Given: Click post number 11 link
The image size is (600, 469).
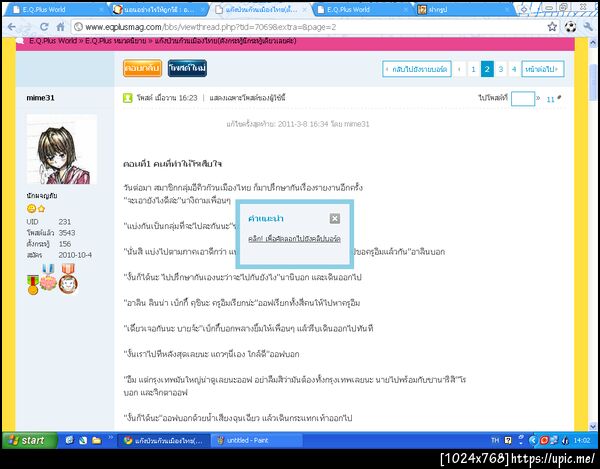Looking at the screenshot, I should 550,99.
